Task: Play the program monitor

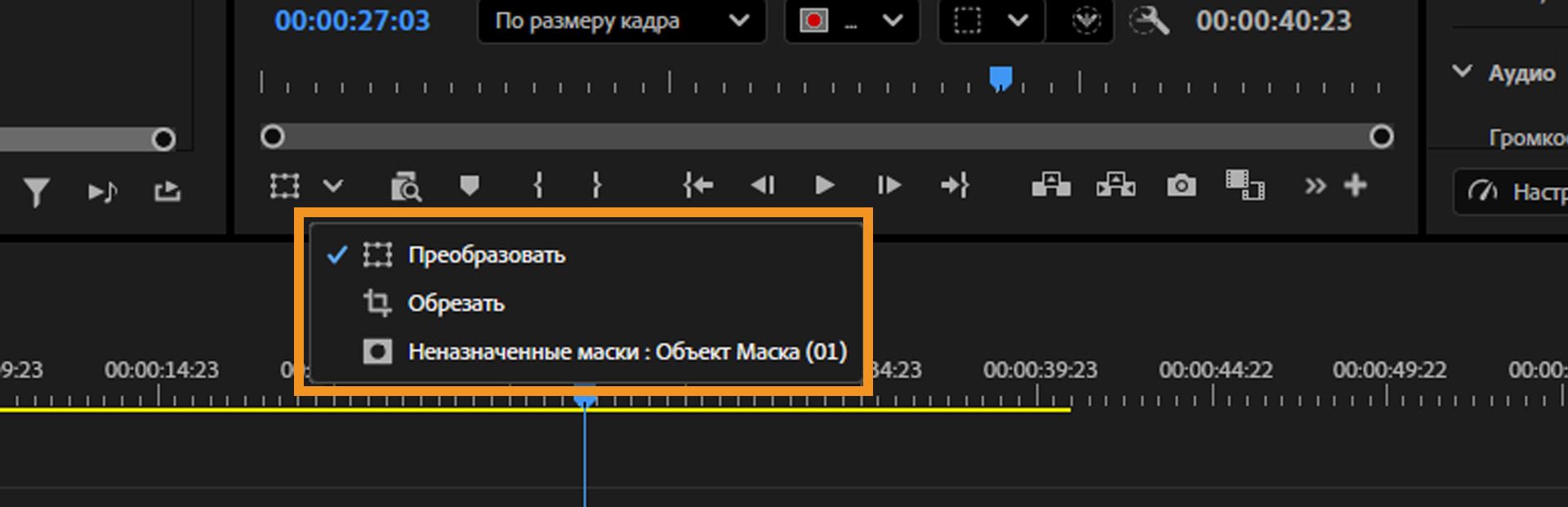Action: 825,186
